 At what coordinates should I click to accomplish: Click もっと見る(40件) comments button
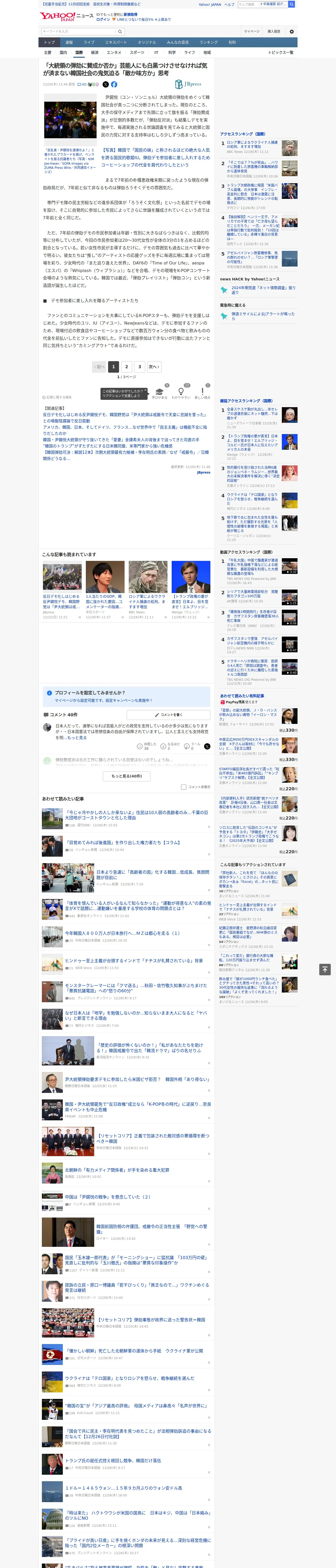click(x=127, y=776)
